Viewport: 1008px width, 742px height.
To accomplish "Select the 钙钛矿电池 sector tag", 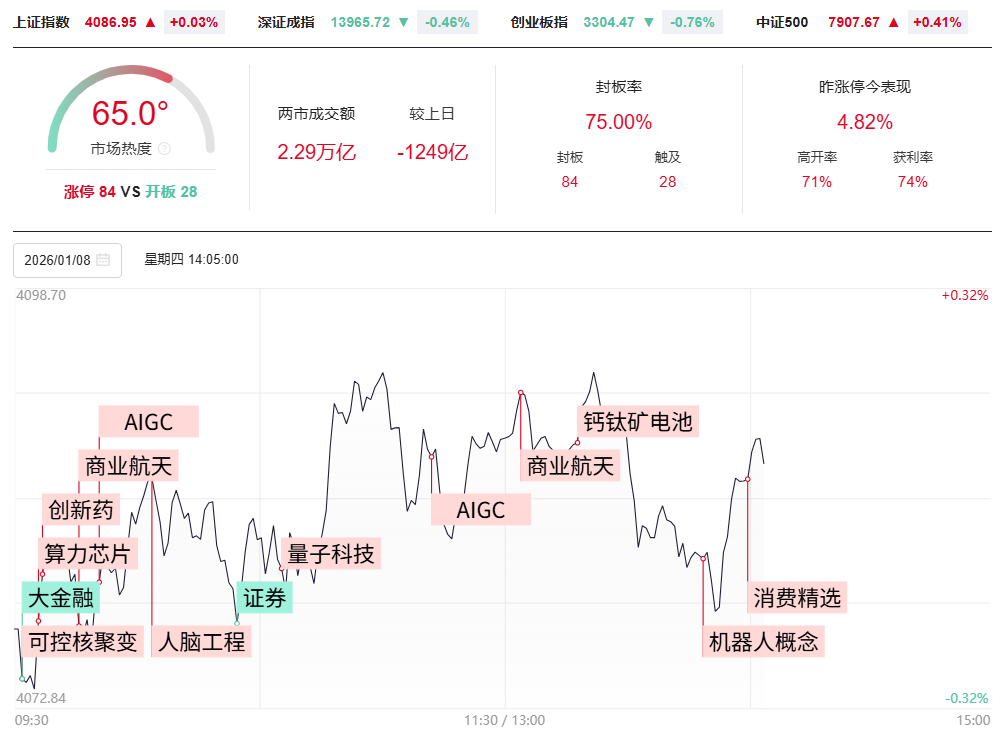I will click(x=637, y=421).
